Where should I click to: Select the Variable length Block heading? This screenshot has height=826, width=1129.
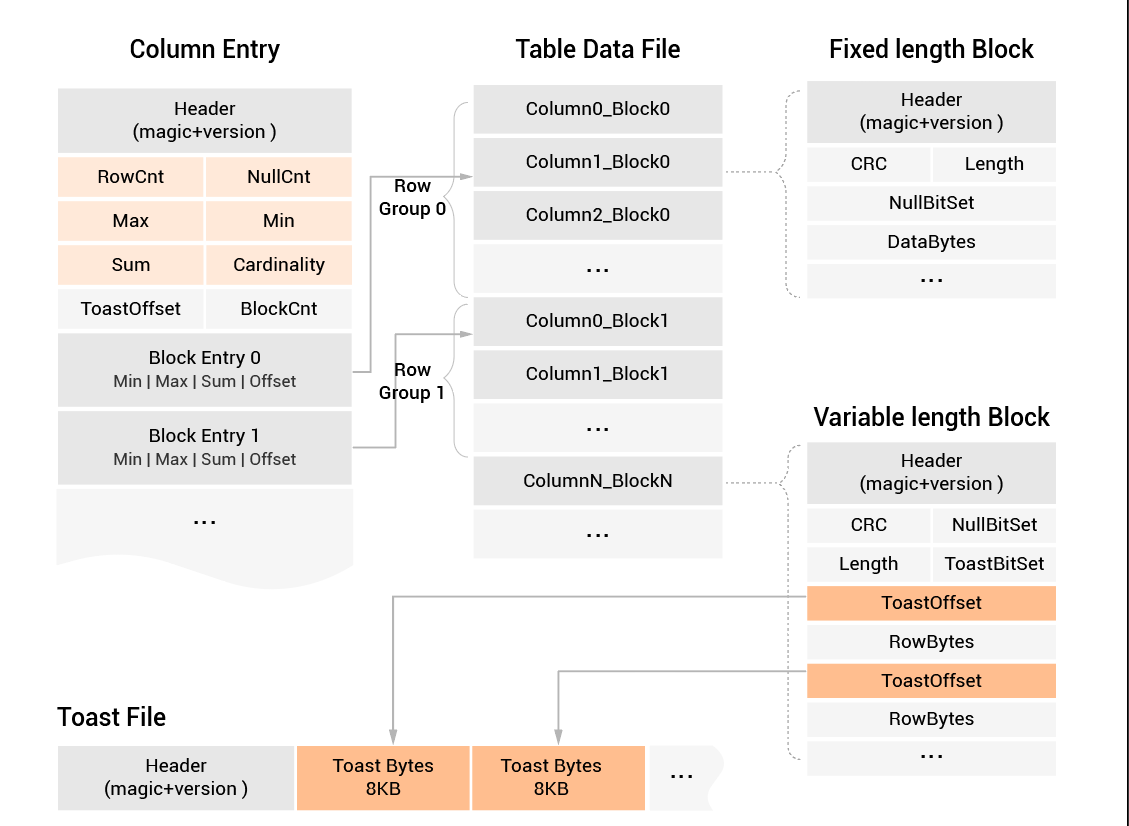click(931, 417)
